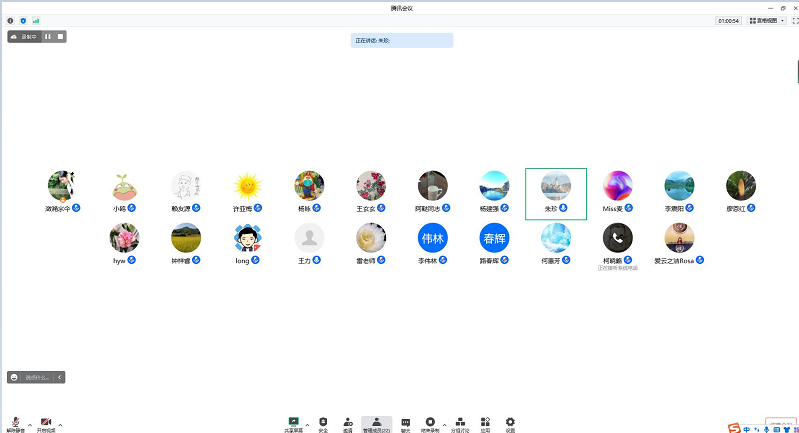Expand the arrow beside 解除静音
Viewport: 799px width, 433px height.
(x=29, y=424)
